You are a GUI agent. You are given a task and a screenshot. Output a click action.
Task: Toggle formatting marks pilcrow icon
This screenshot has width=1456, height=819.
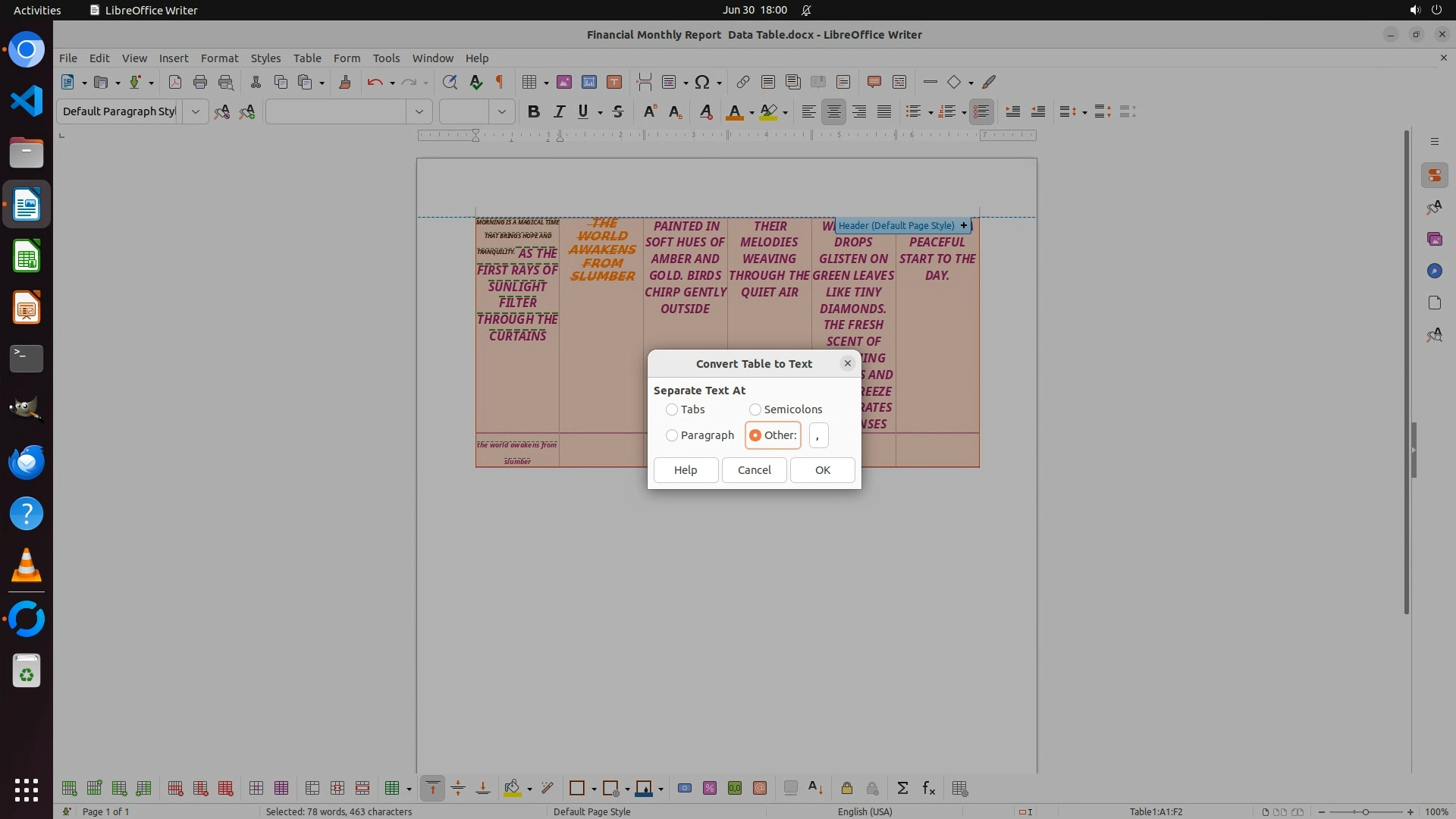tap(499, 82)
